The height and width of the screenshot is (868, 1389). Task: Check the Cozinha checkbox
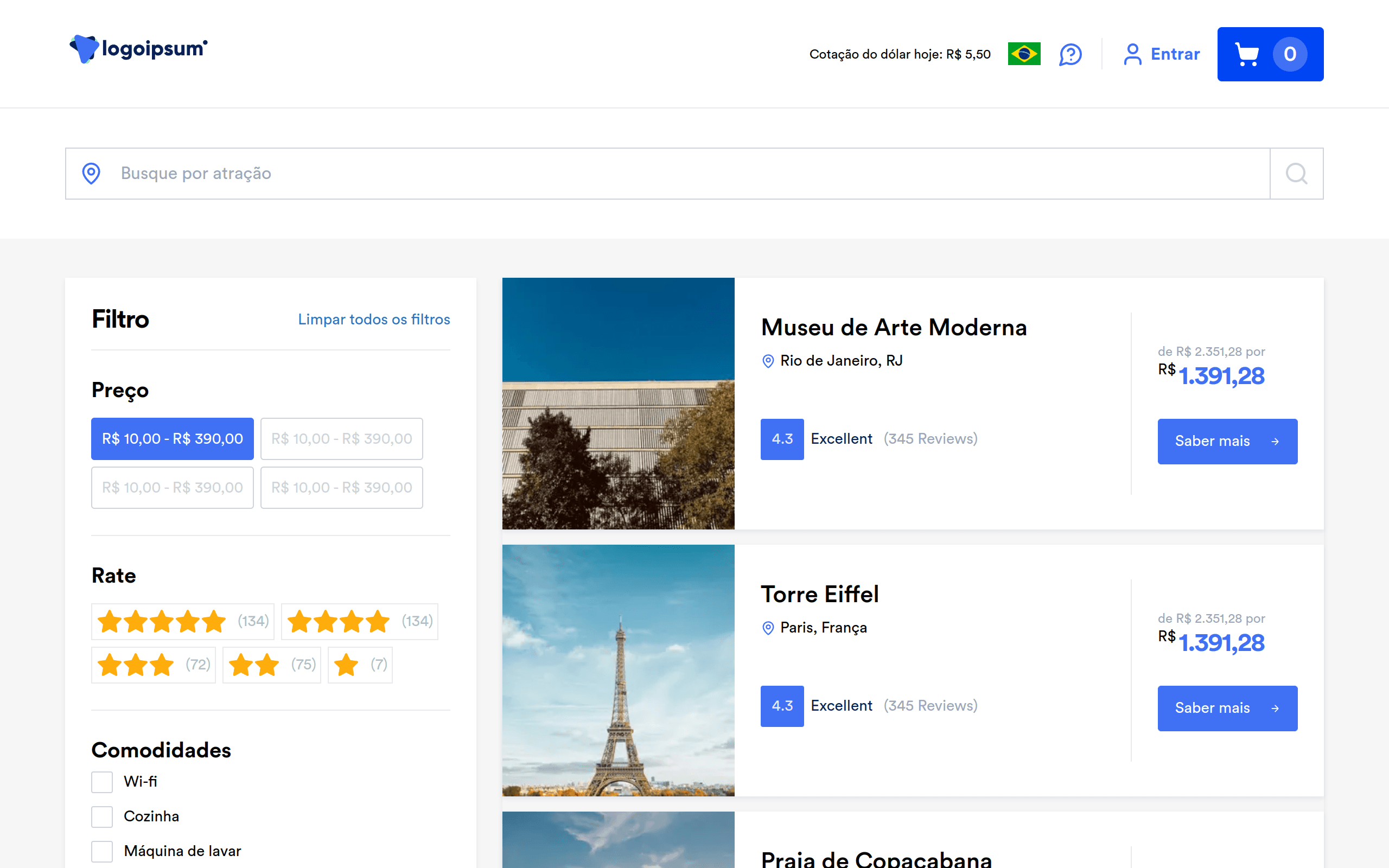pos(102,816)
